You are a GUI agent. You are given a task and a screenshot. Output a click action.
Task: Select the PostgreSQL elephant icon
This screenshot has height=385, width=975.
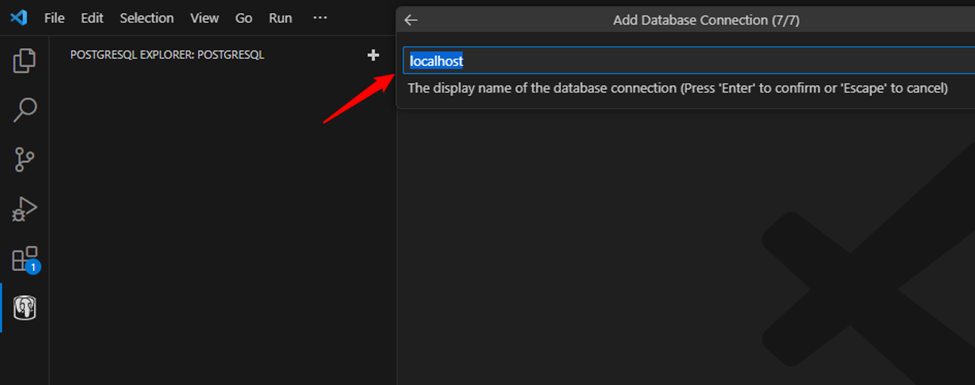point(25,308)
